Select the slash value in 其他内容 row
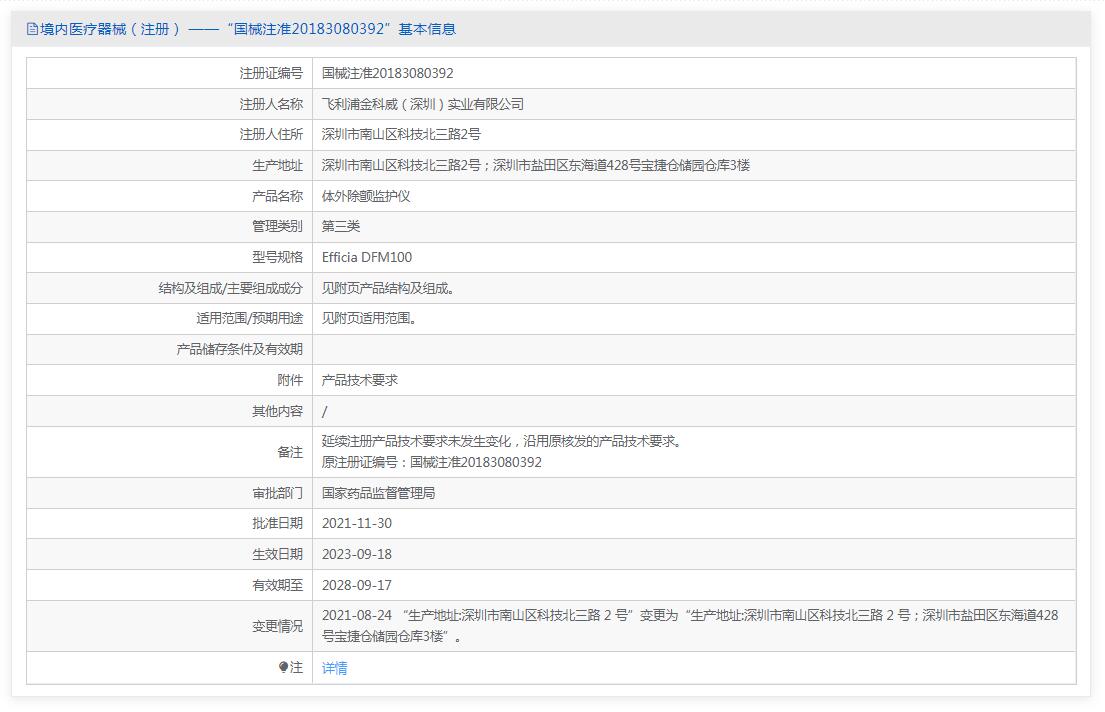This screenshot has width=1105, height=712. (x=324, y=411)
